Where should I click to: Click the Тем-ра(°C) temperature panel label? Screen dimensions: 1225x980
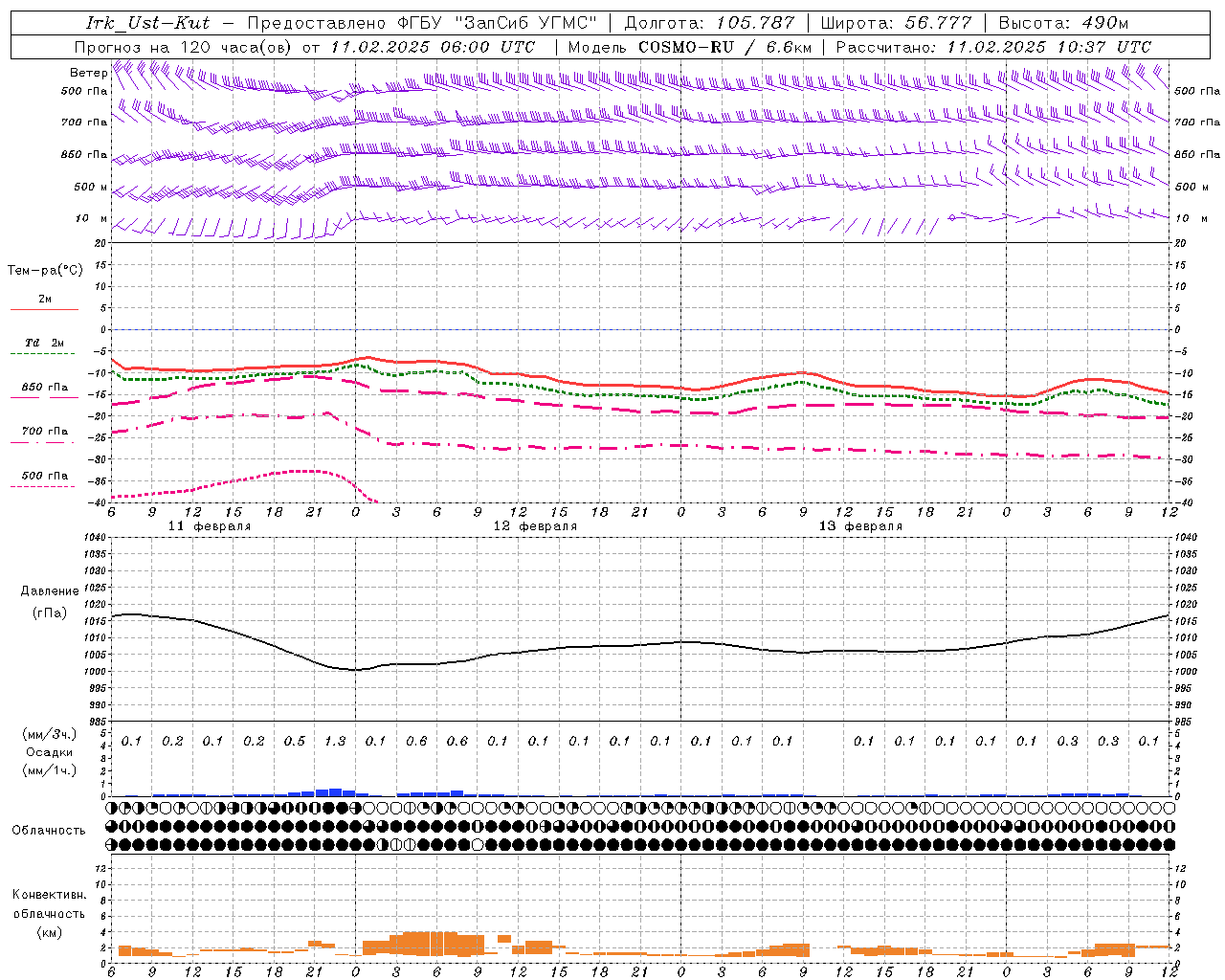[x=45, y=271]
